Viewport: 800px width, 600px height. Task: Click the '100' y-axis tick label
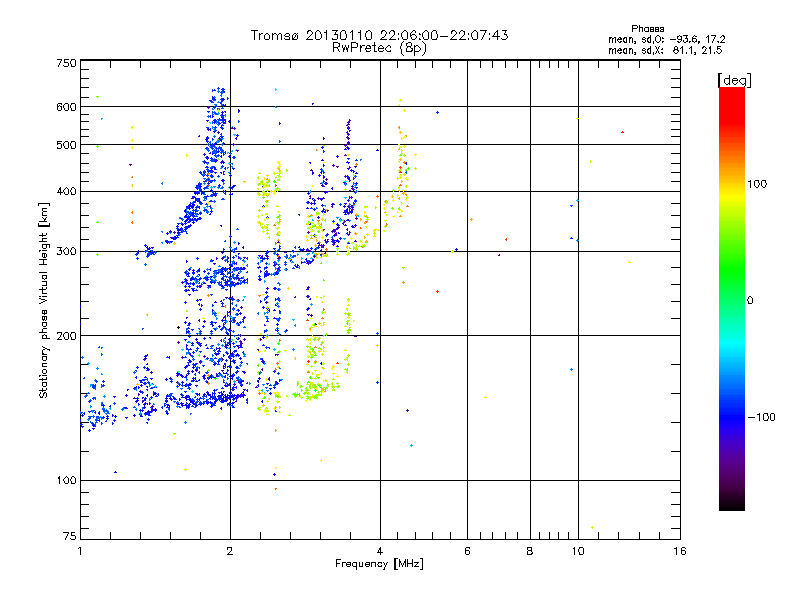click(x=66, y=481)
